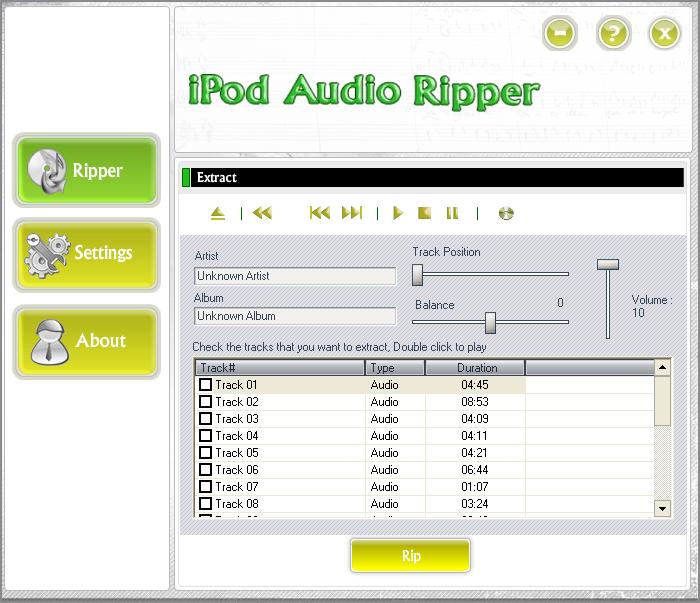Screen dimensions: 700x603
Task: Pause playback with the pause icon
Action: [x=452, y=213]
